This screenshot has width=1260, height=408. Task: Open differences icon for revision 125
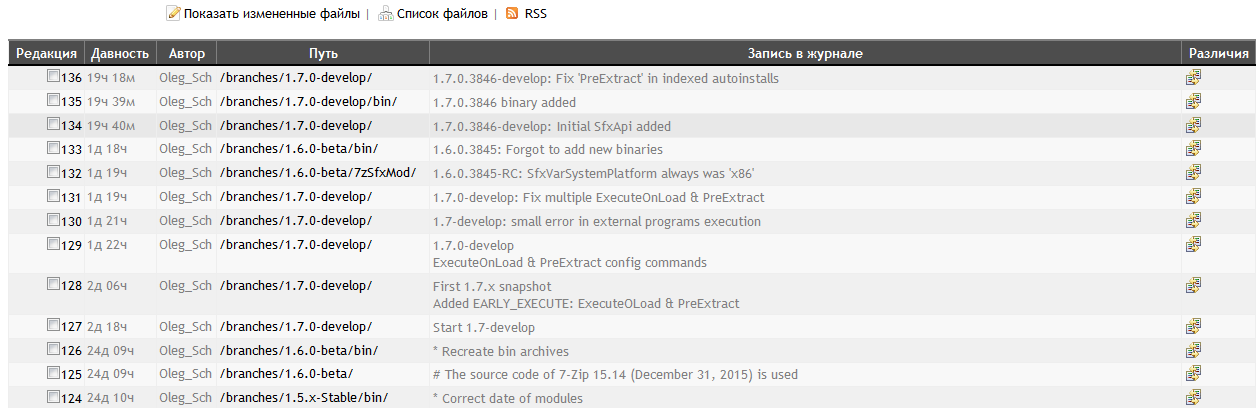[1193, 374]
